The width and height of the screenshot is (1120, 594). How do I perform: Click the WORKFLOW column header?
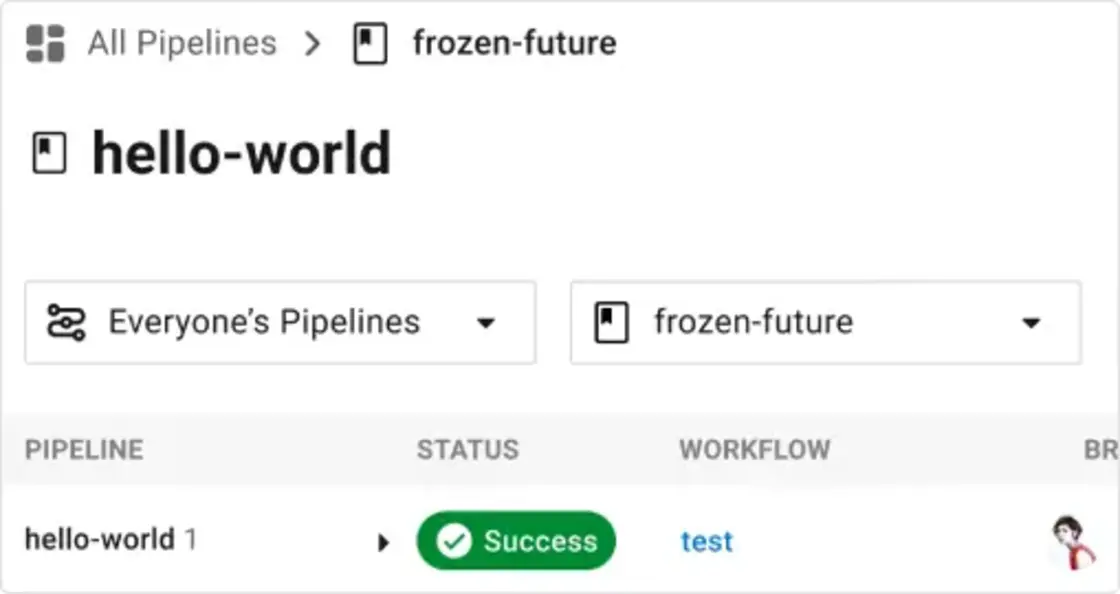pyautogui.click(x=754, y=450)
